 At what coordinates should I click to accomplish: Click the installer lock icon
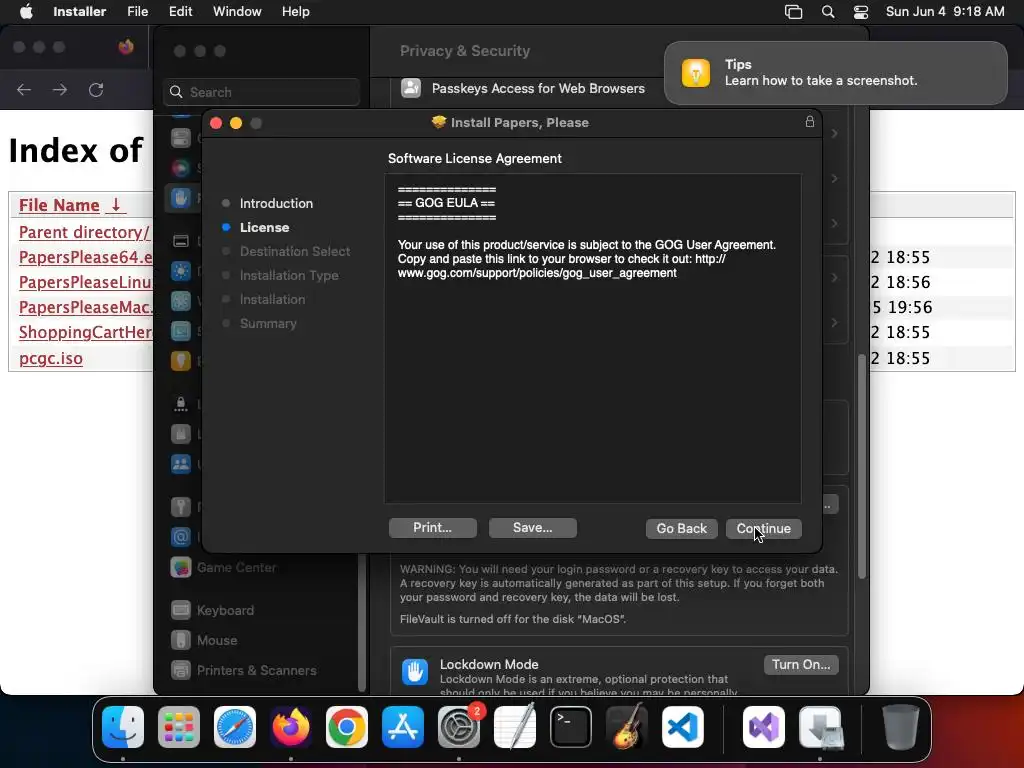click(x=810, y=122)
